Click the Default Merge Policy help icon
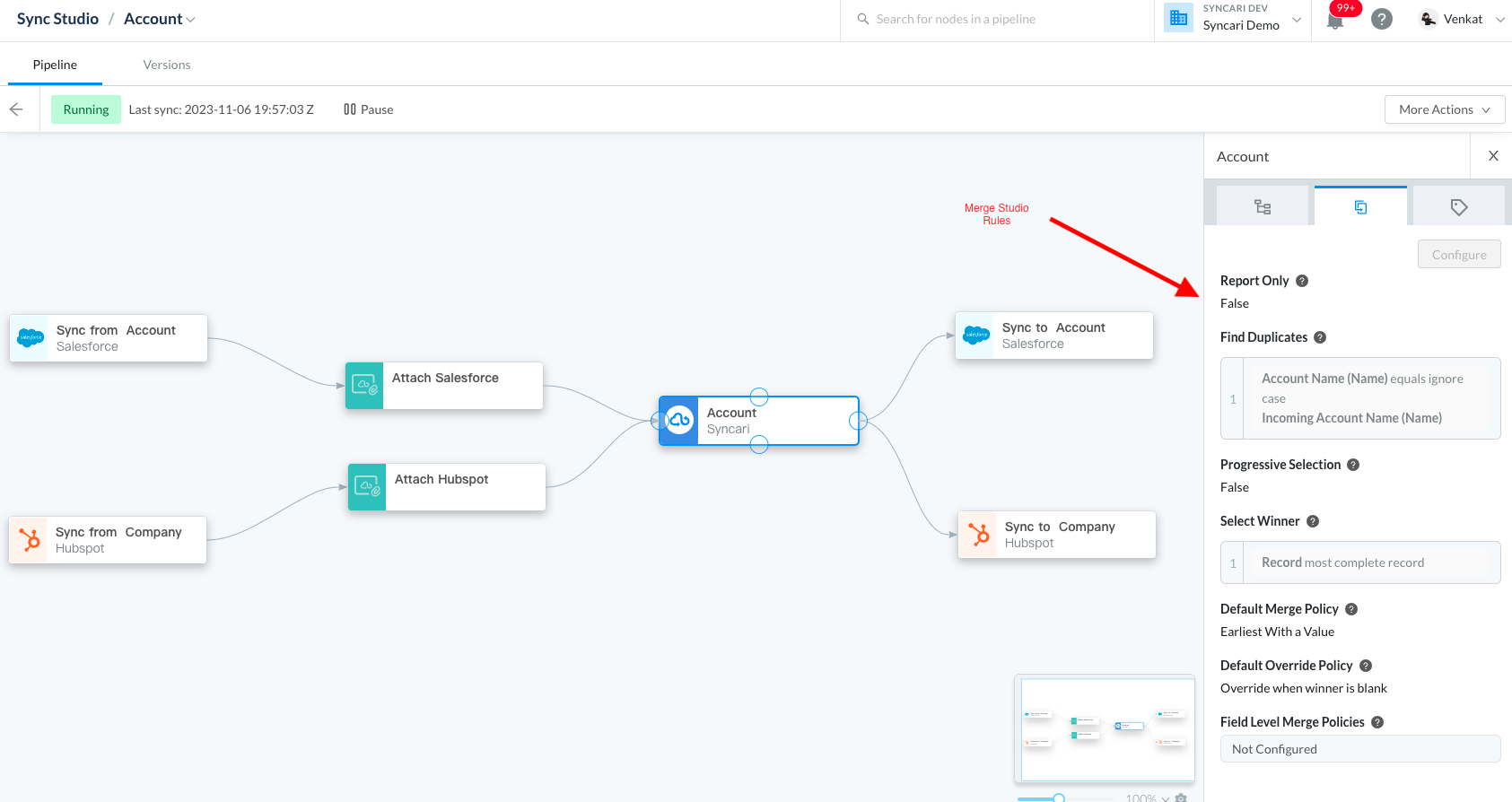The height and width of the screenshot is (802, 1512). [x=1351, y=609]
